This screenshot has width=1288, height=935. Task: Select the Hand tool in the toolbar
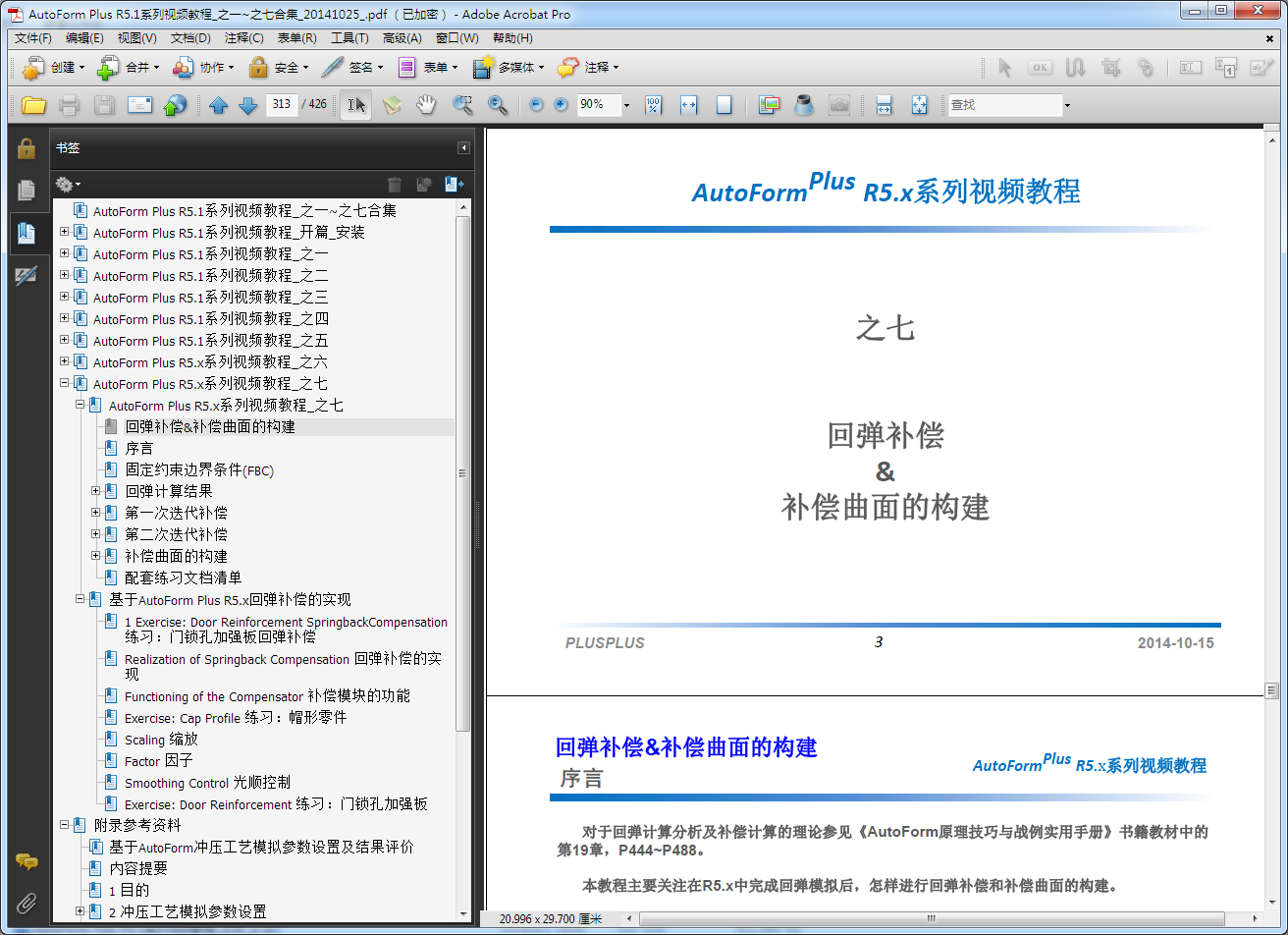coord(426,105)
